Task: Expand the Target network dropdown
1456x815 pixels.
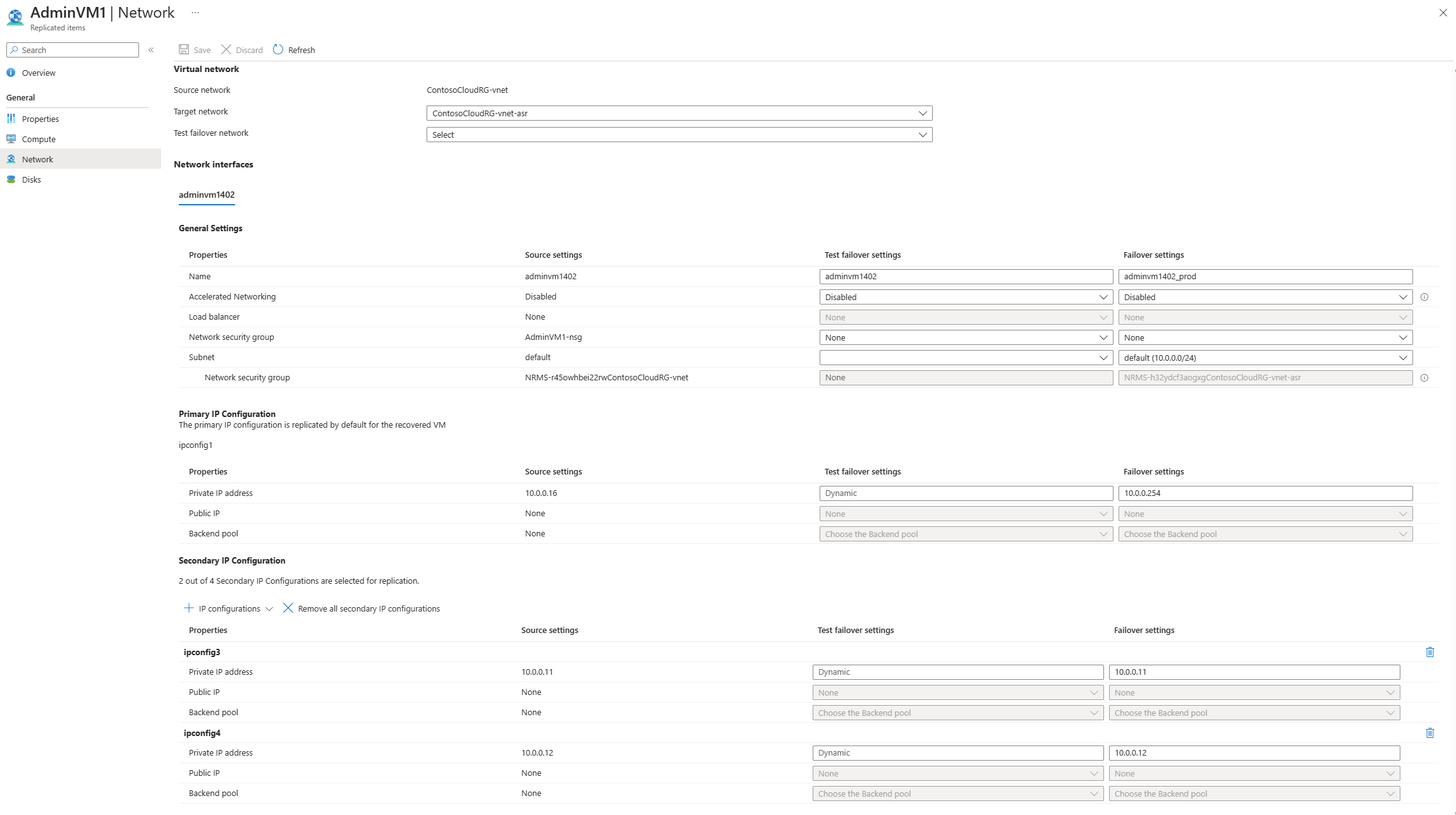Action: point(921,112)
